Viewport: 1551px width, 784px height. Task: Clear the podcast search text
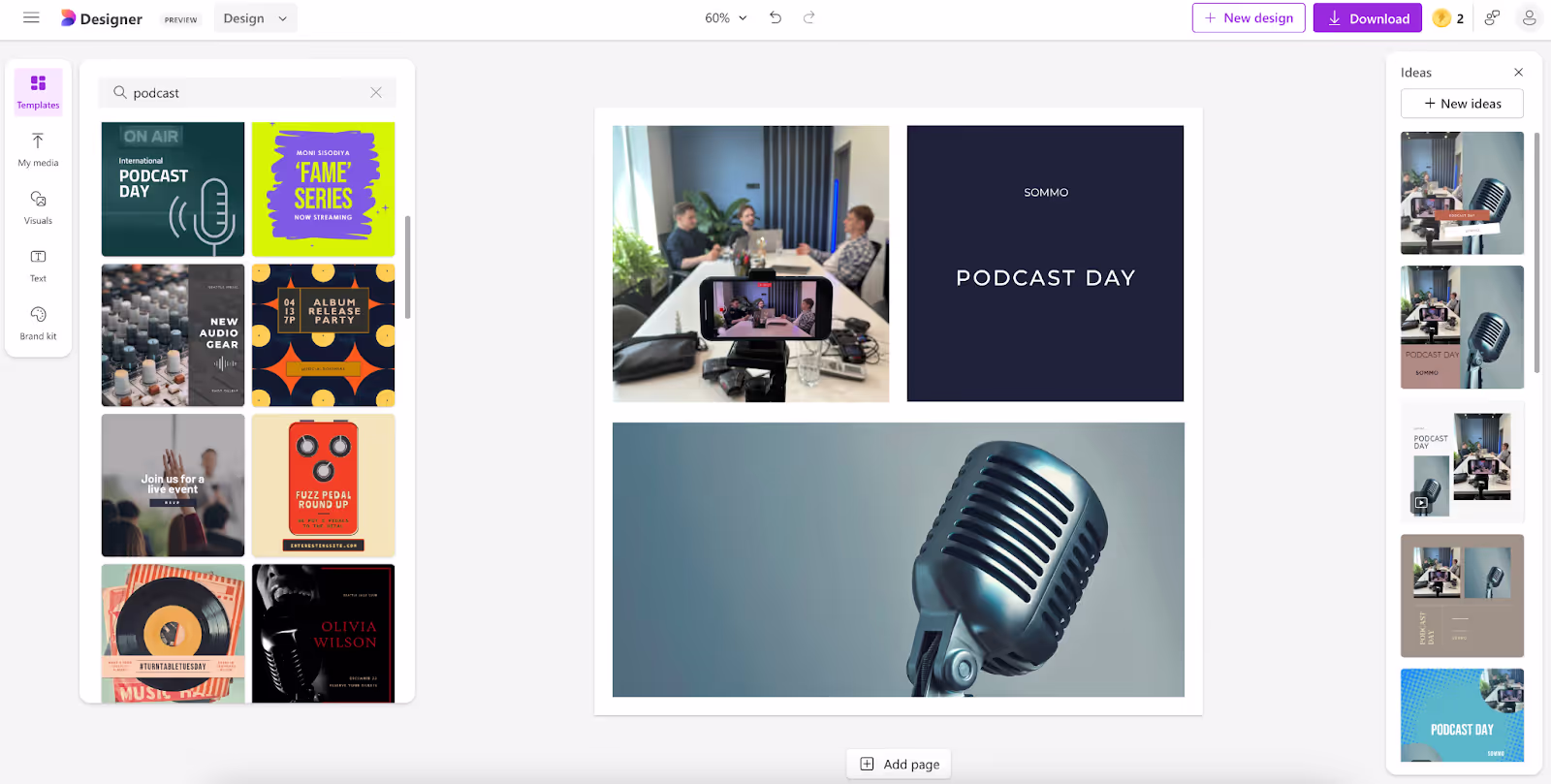(376, 92)
